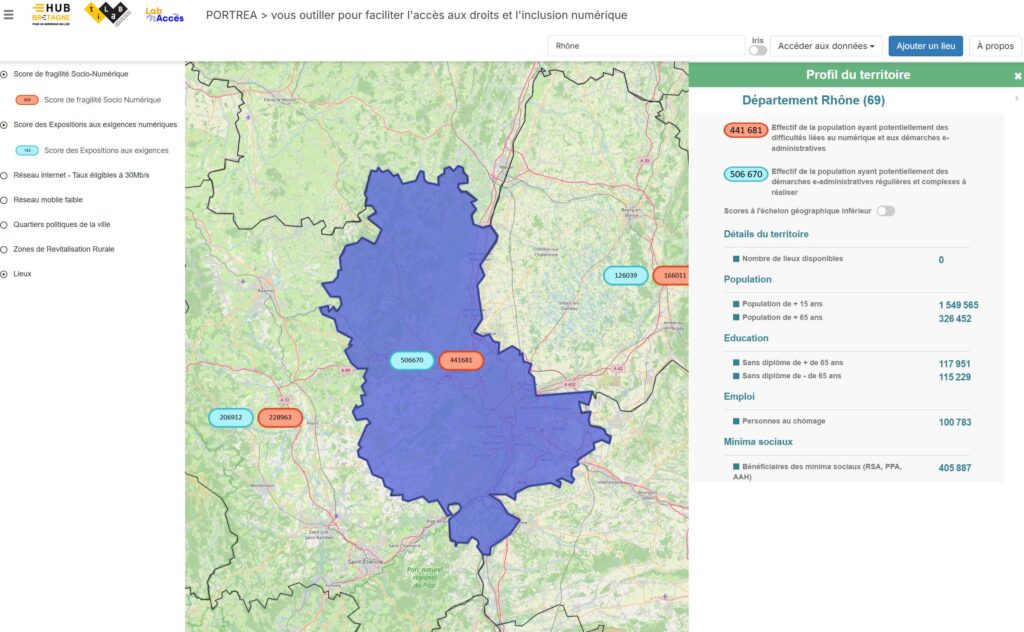Screen dimensions: 1024x632
Task: Toggle the Iris switch
Action: pos(758,50)
